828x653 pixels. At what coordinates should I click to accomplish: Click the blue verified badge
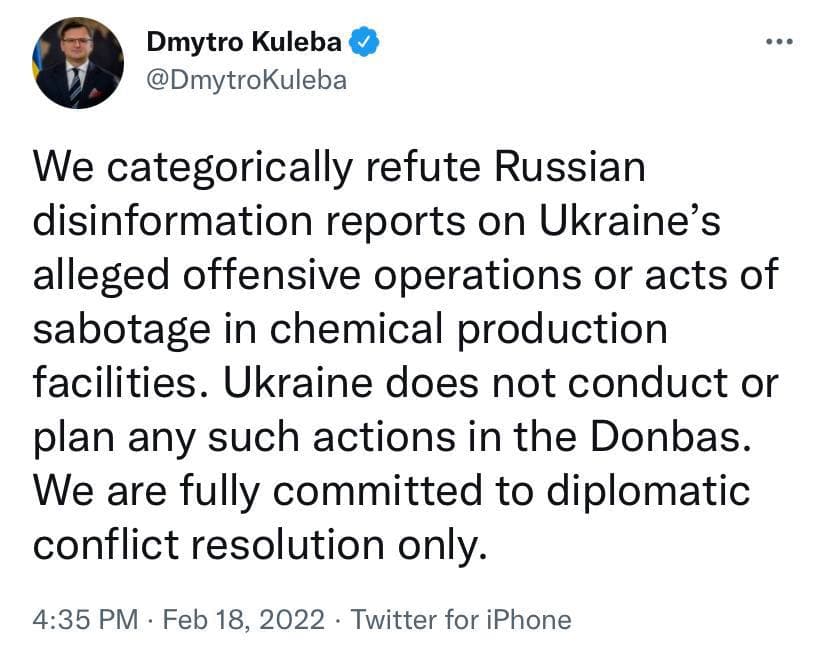(x=361, y=43)
